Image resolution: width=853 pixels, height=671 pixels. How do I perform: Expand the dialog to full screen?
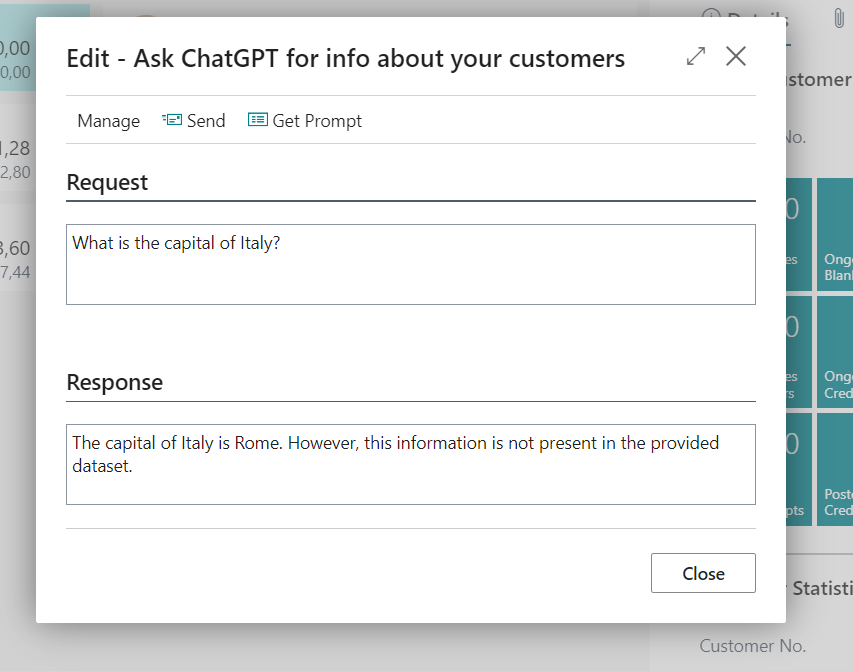coord(696,56)
